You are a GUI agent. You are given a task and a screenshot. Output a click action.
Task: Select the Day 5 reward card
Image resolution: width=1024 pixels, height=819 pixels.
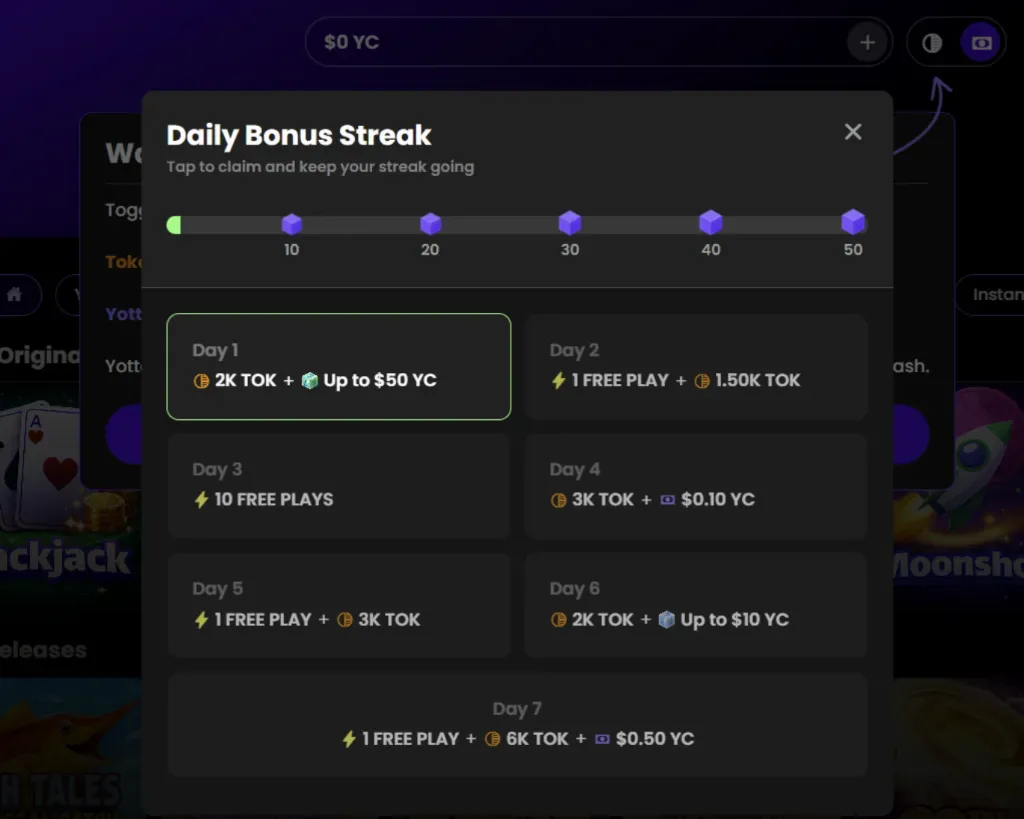click(x=339, y=605)
